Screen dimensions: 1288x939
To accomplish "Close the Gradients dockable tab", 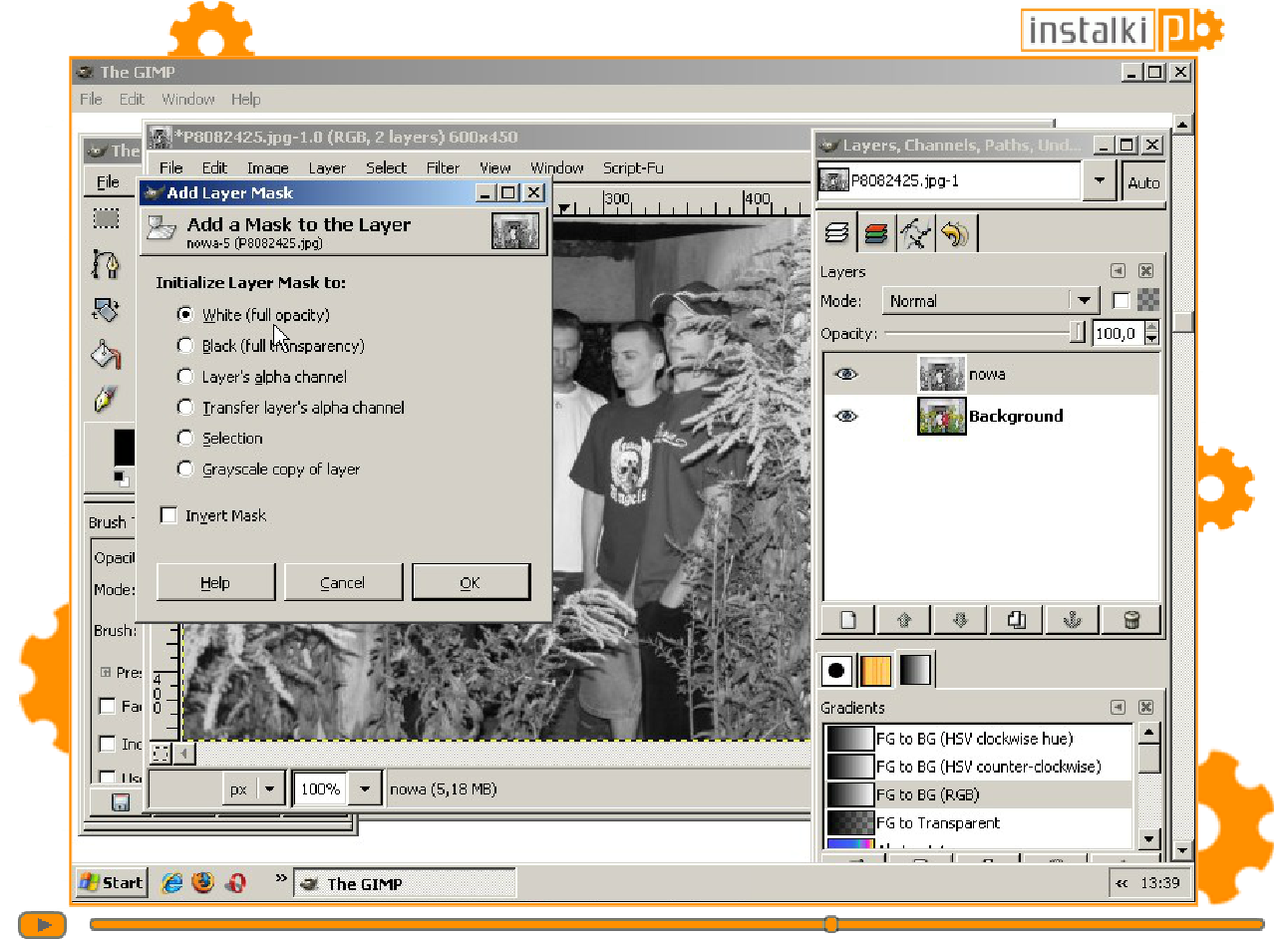I will pos(1146,707).
